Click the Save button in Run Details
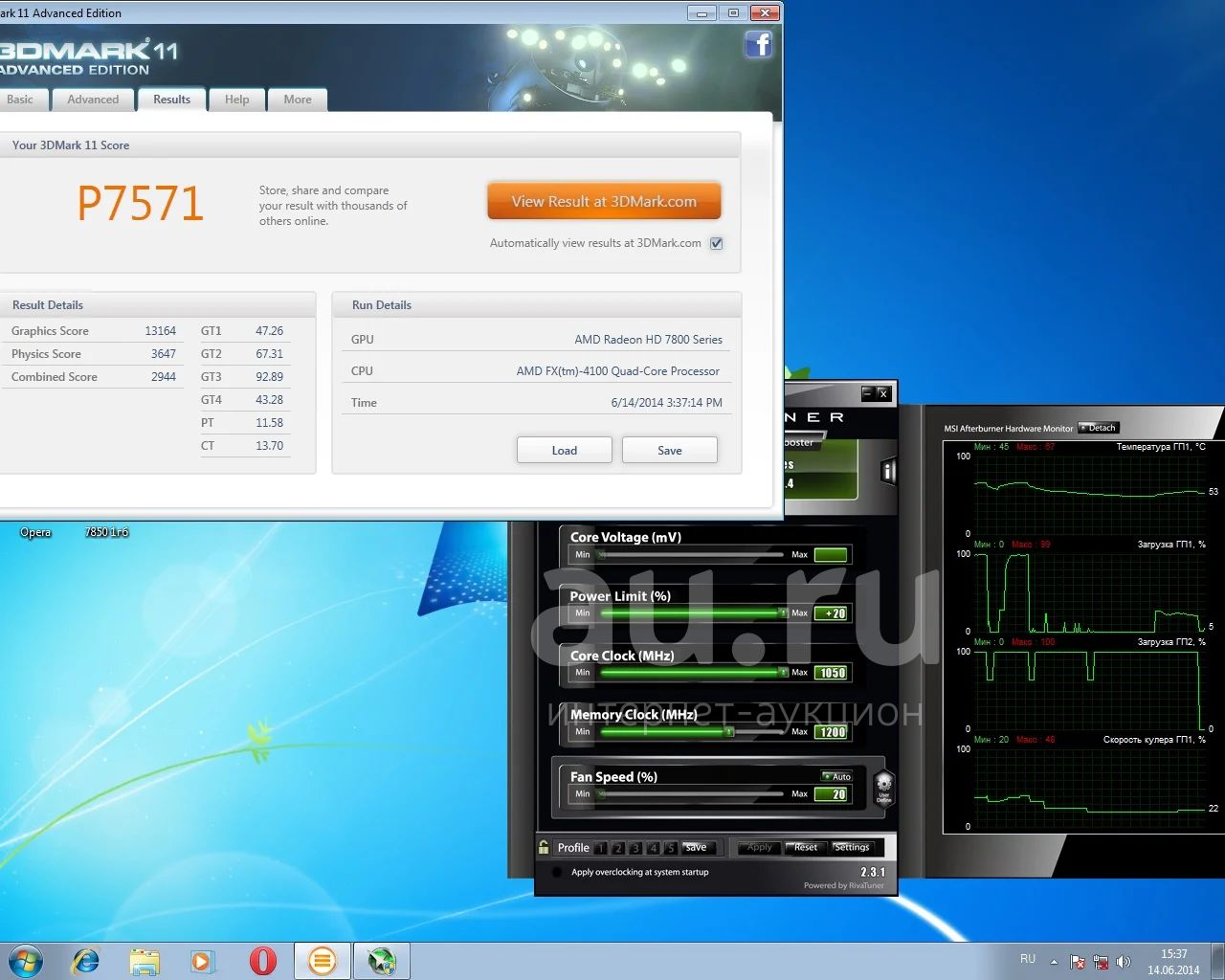 [x=670, y=450]
